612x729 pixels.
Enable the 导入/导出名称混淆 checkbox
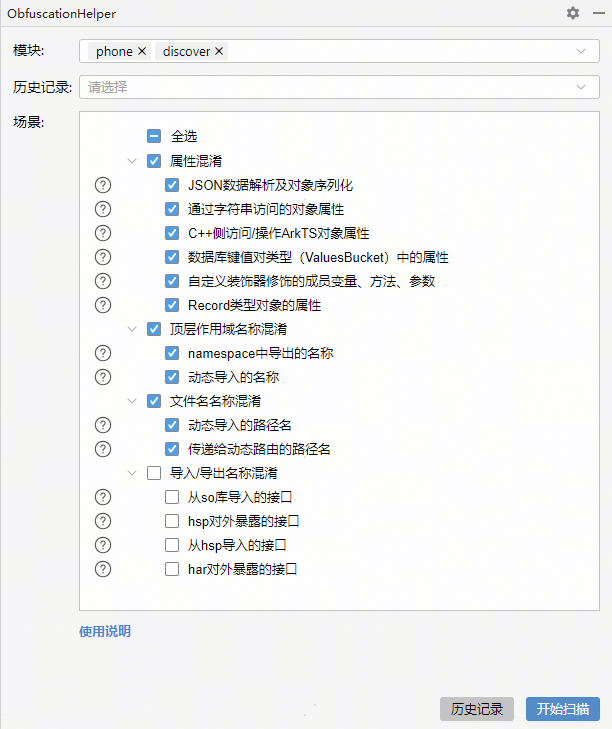click(154, 473)
